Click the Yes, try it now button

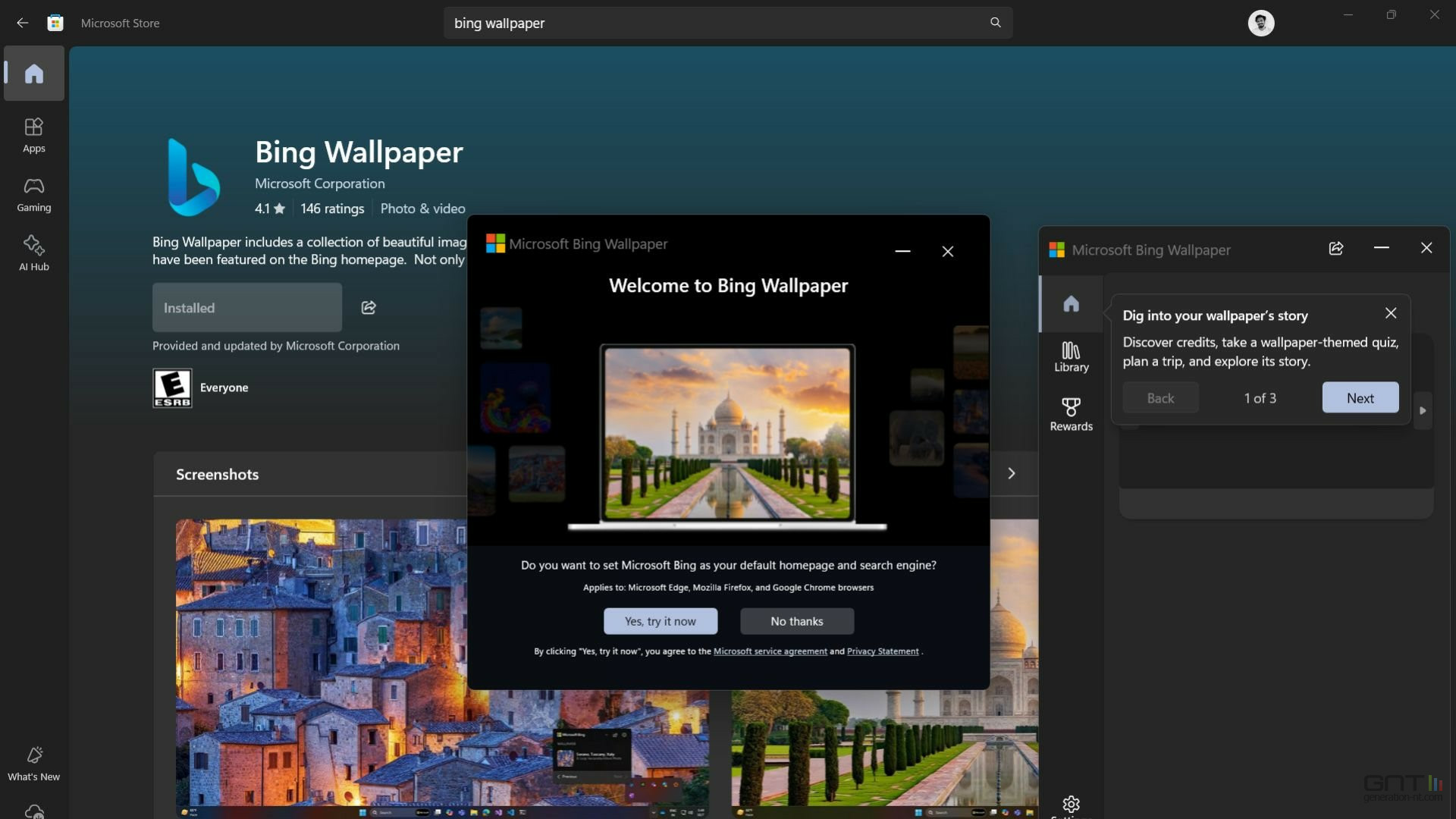(x=660, y=621)
